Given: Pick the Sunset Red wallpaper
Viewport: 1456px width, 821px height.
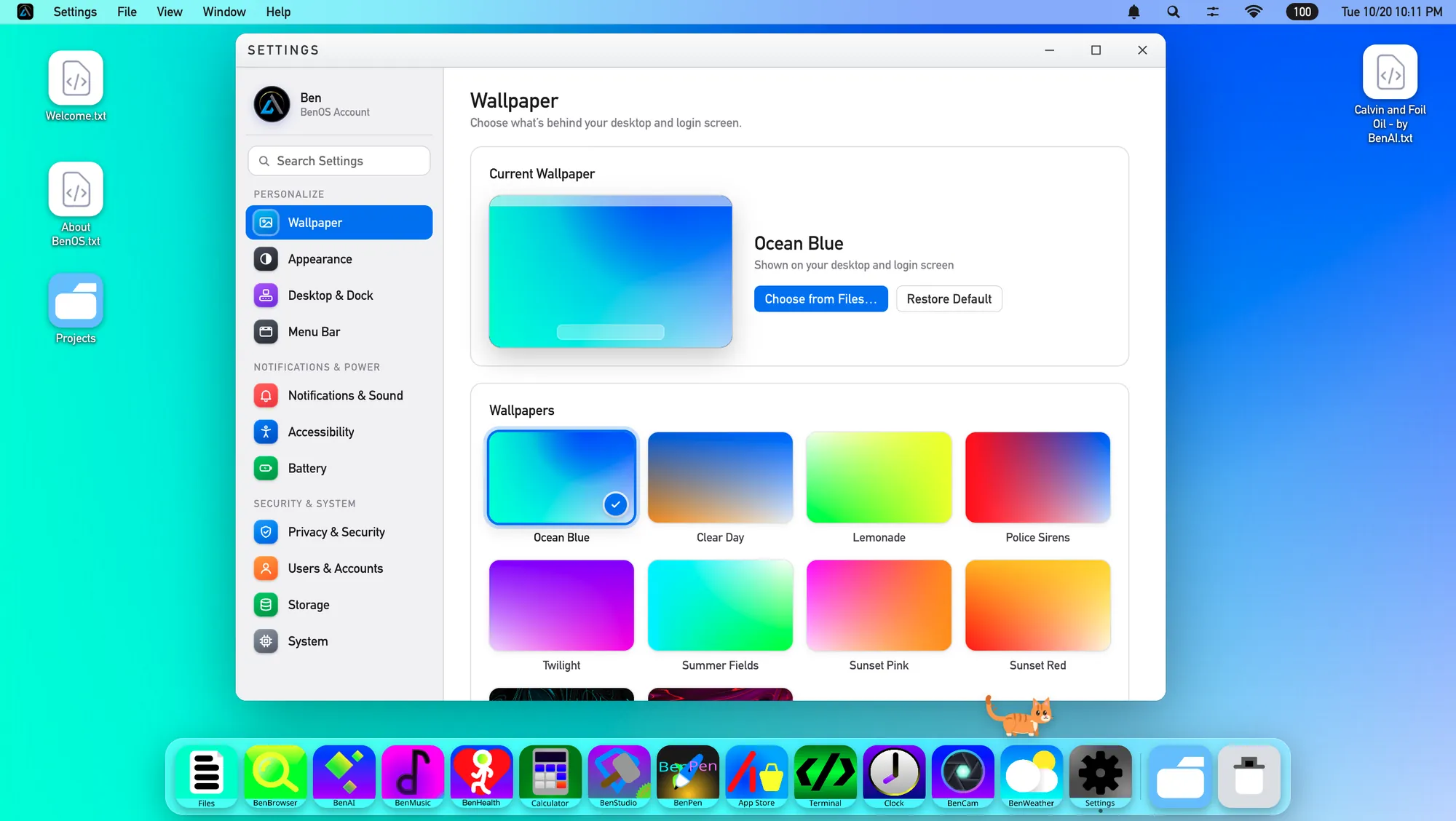Looking at the screenshot, I should 1037,605.
